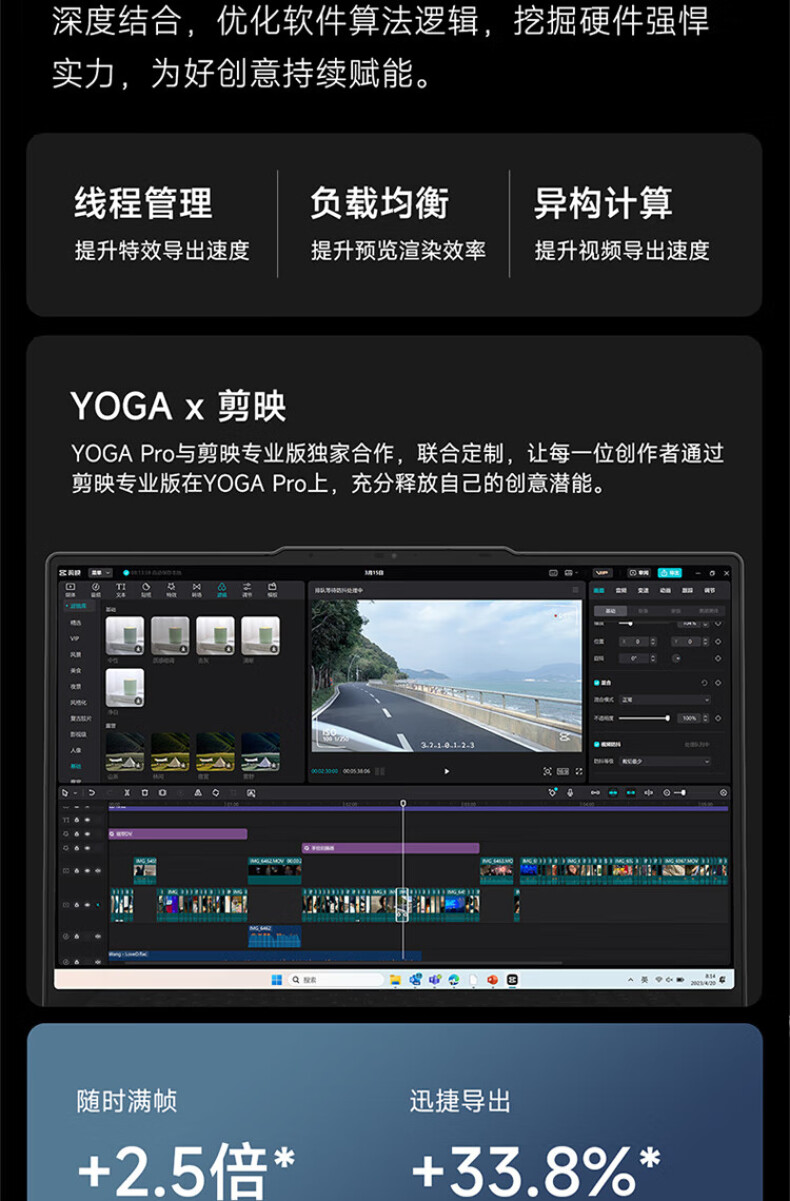This screenshot has height=1201, width=790.
Task: Click the undo arrow in timeline toolbar
Action: coord(91,792)
